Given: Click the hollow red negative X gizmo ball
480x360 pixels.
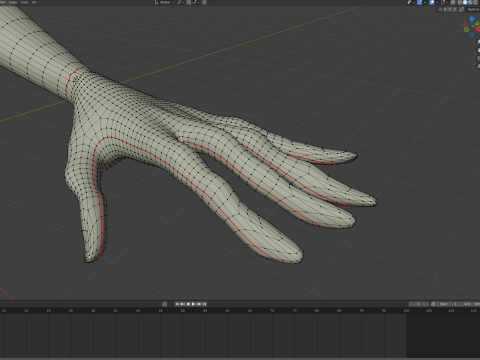Looking at the screenshot, I should 465,24.
